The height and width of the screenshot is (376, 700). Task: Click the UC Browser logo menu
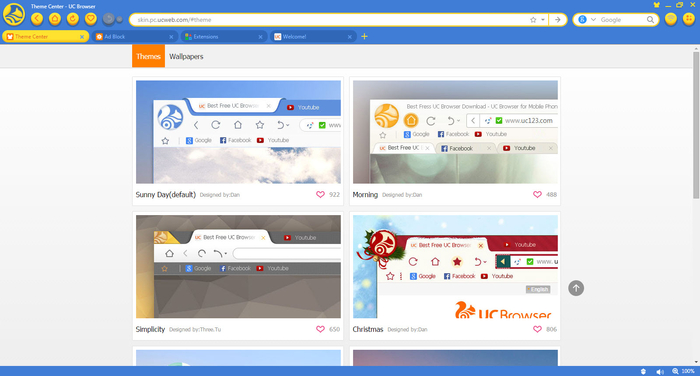(x=14, y=14)
